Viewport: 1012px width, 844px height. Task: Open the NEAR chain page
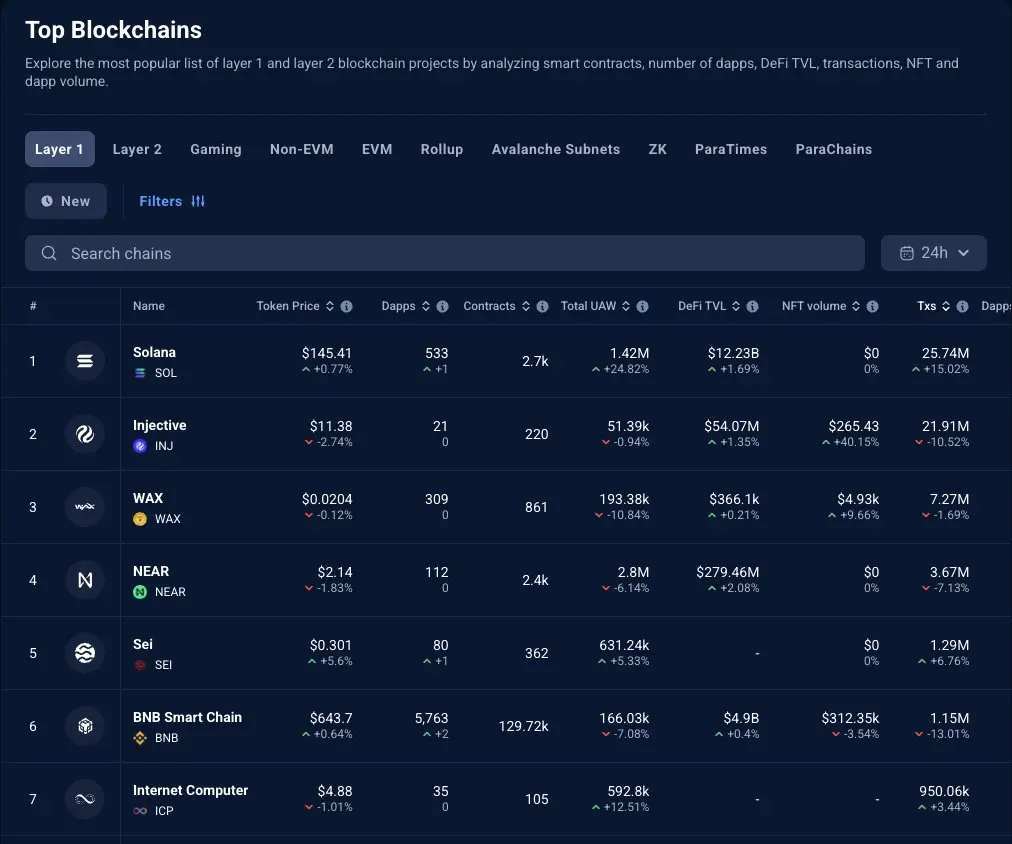click(x=151, y=571)
